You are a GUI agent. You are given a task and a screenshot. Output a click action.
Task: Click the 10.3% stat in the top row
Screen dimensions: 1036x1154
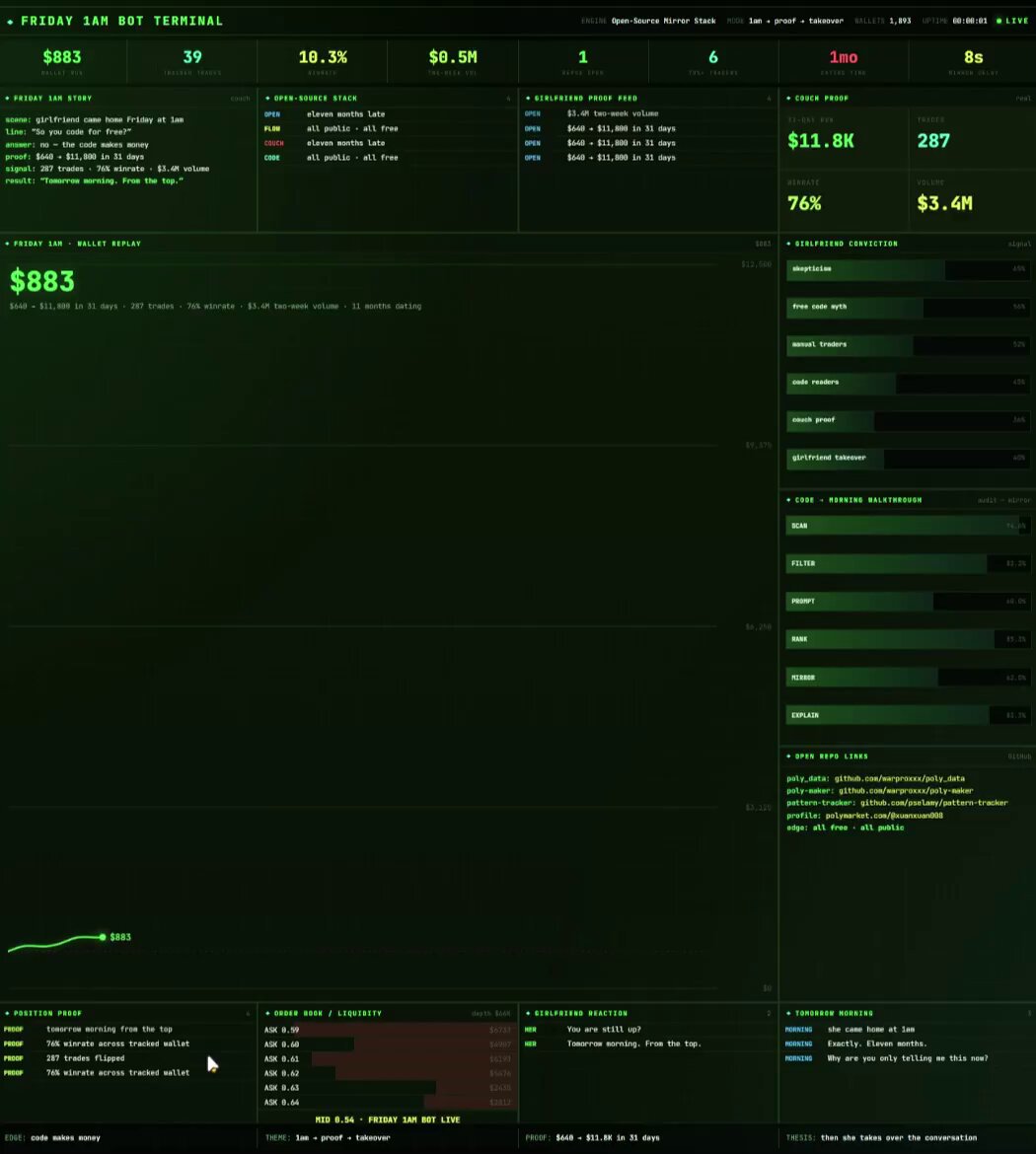pos(323,57)
